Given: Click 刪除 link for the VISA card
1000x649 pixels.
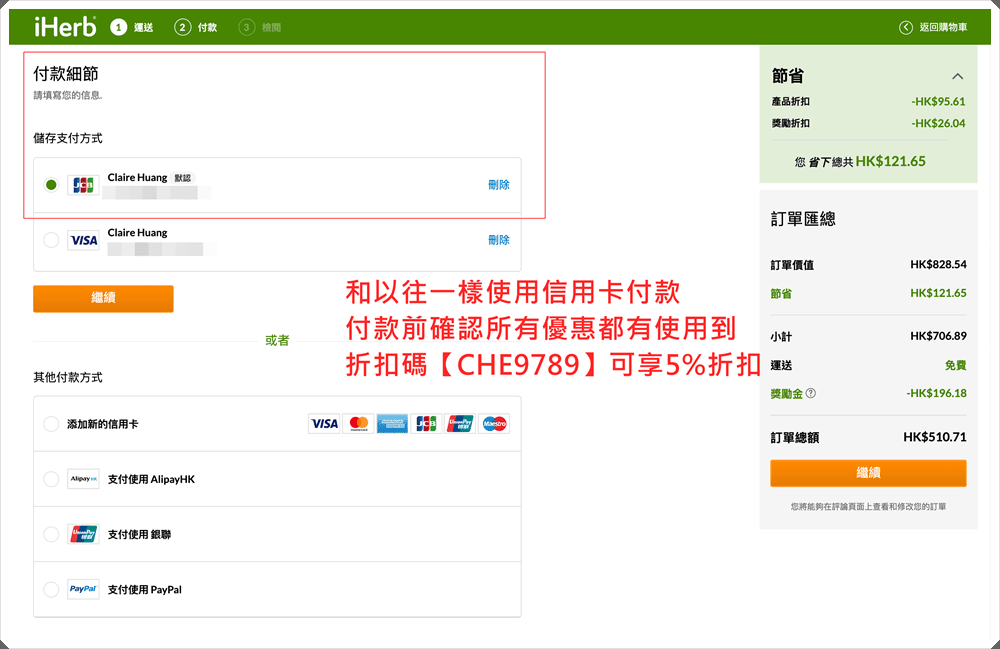Looking at the screenshot, I should tap(498, 240).
